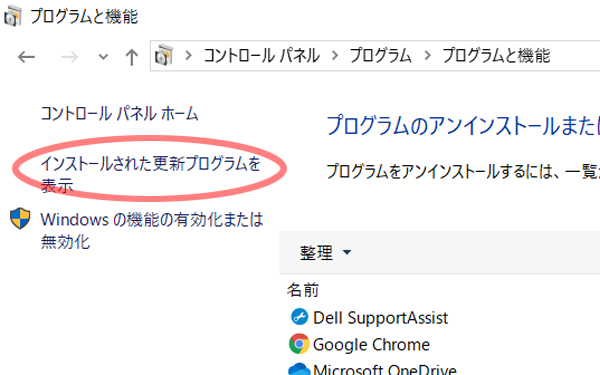Click the address bar Control Panel icon
Image resolution: width=600 pixels, height=375 pixels.
tap(164, 55)
